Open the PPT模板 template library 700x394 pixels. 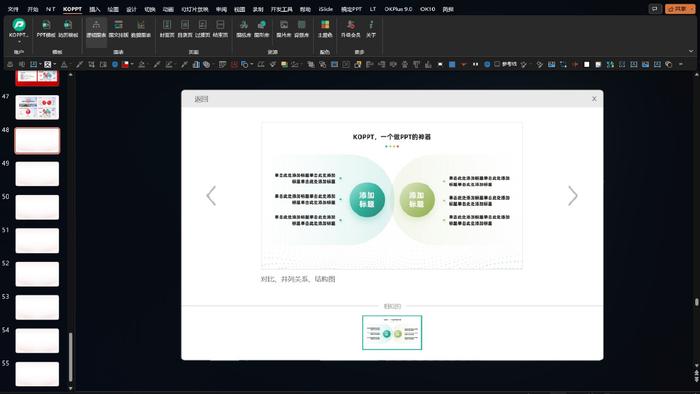tap(46, 29)
